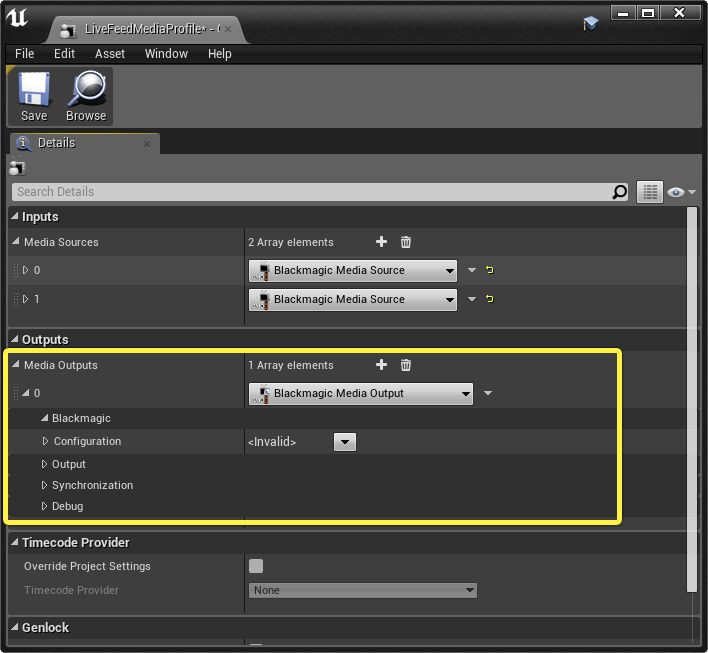Collapse the Media Sources array
Viewport: 708px width, 653px height.
tap(16, 242)
